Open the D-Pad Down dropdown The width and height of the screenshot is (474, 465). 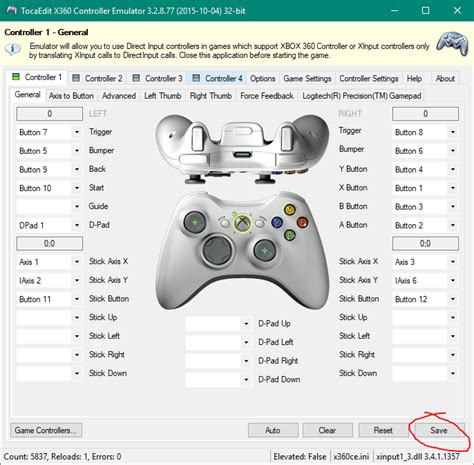click(x=219, y=380)
